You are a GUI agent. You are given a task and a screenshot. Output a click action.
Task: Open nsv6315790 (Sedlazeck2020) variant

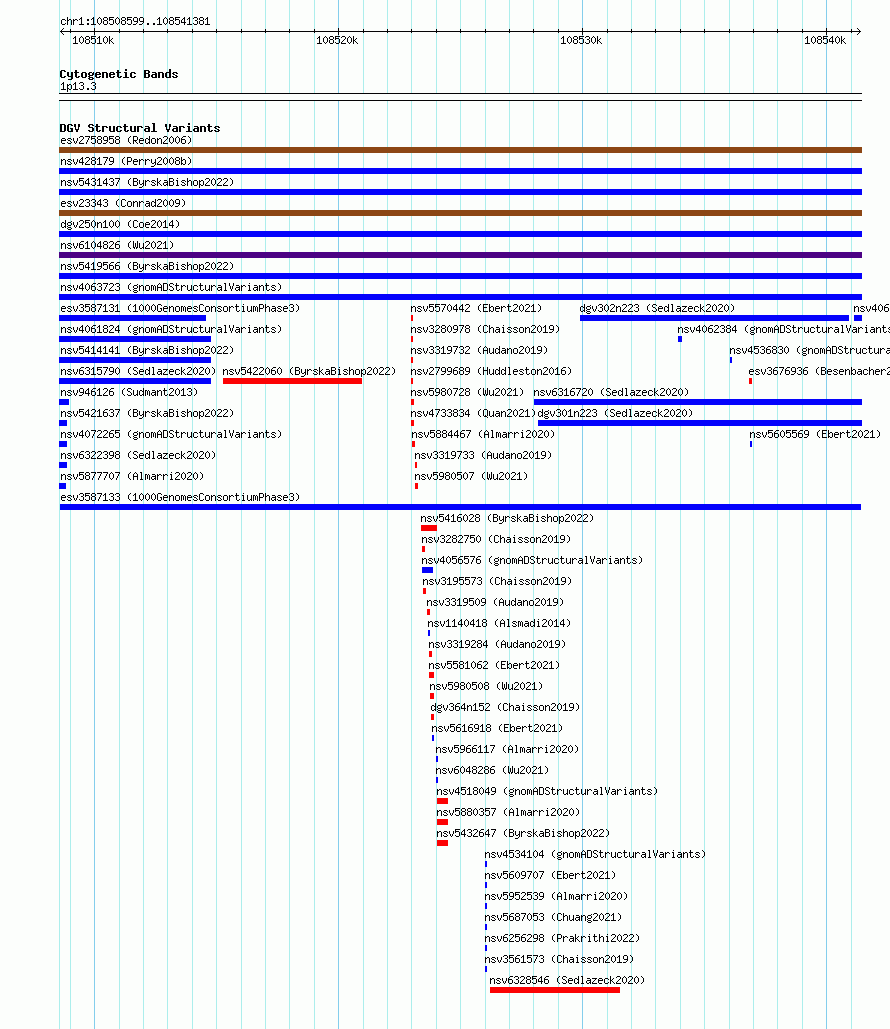[x=138, y=371]
